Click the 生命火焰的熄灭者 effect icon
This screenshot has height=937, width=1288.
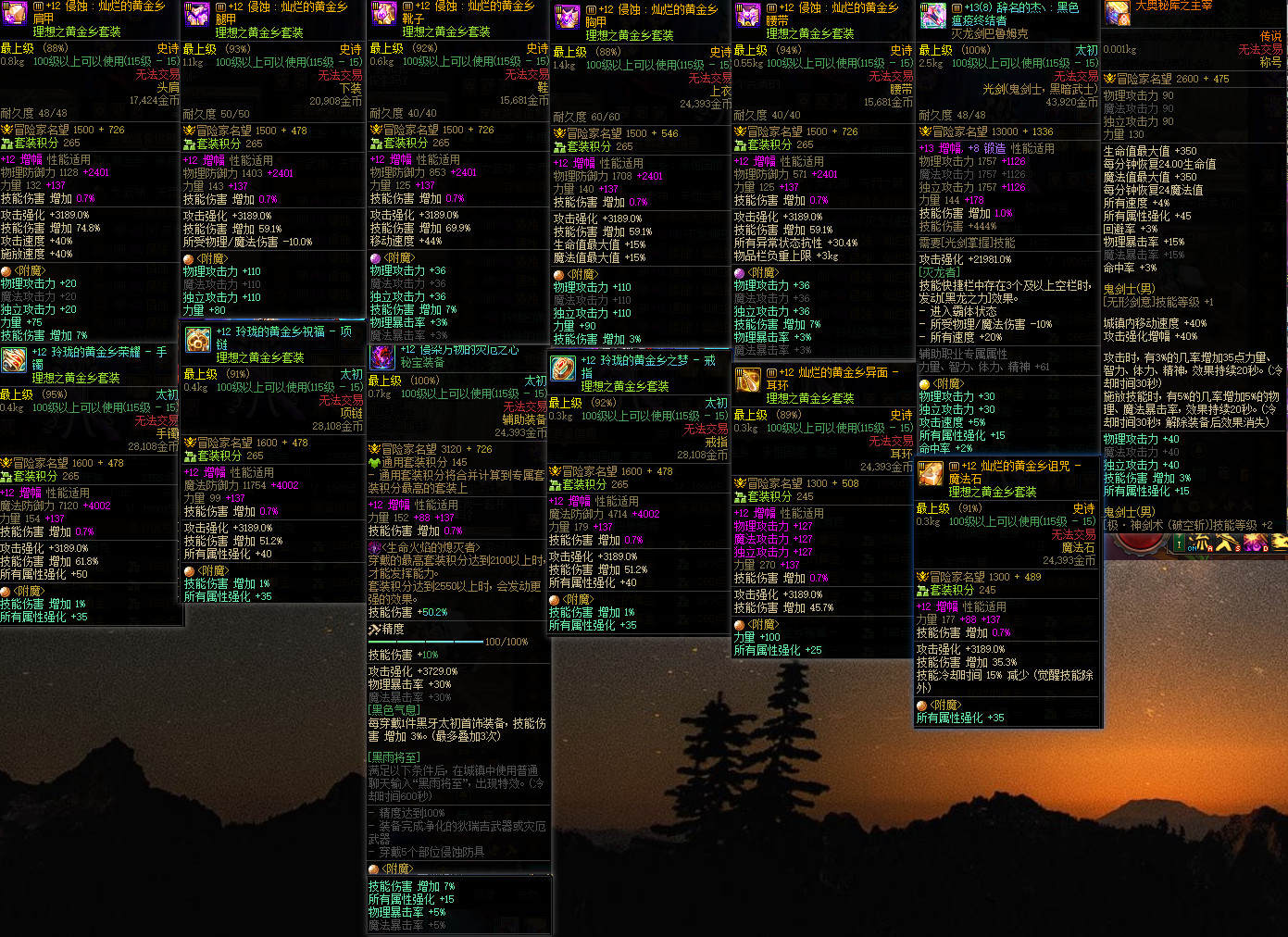pos(374,548)
